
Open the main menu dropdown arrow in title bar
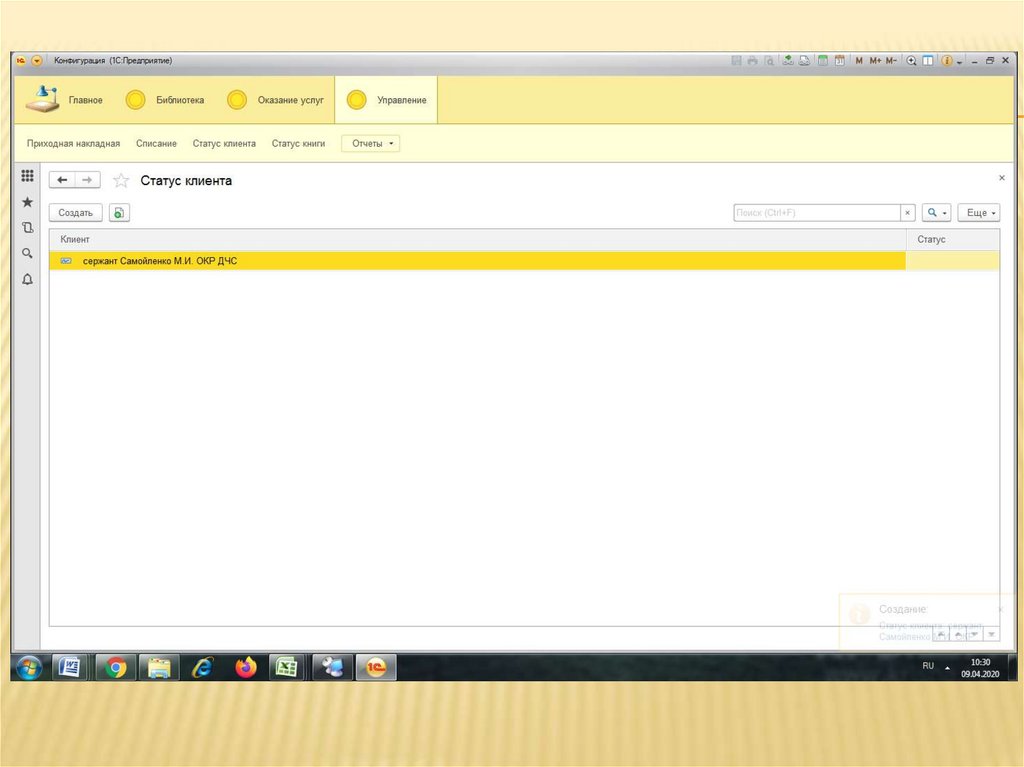(37, 61)
